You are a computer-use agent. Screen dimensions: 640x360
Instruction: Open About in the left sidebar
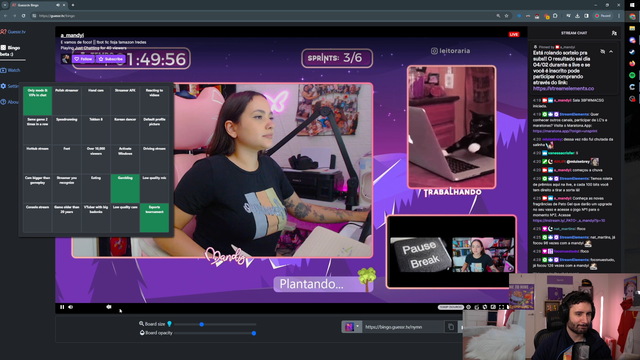point(10,102)
